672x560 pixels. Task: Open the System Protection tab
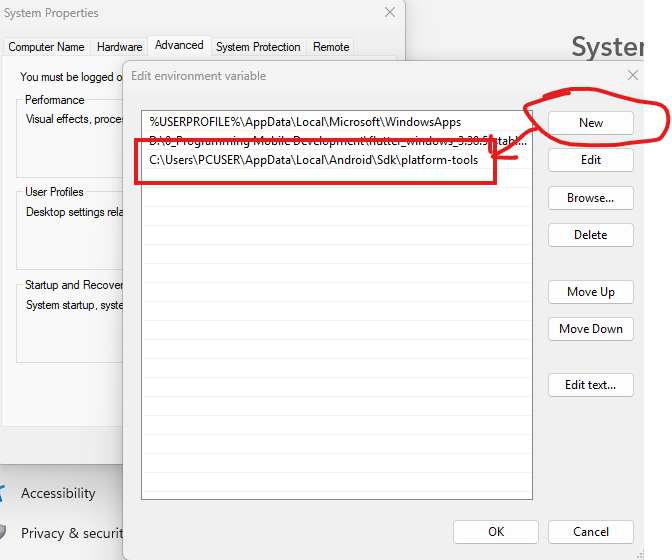pos(258,47)
